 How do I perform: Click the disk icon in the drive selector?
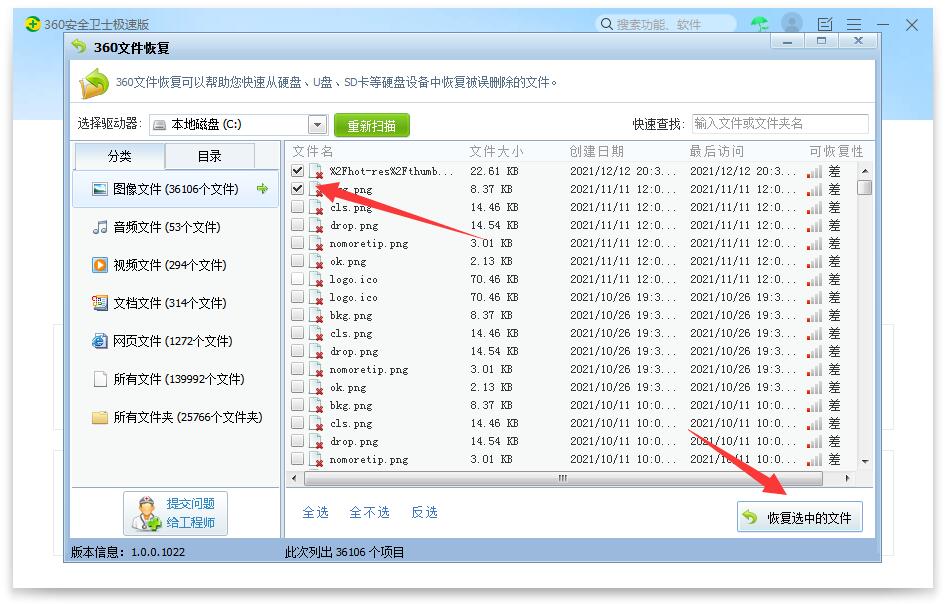coord(159,125)
